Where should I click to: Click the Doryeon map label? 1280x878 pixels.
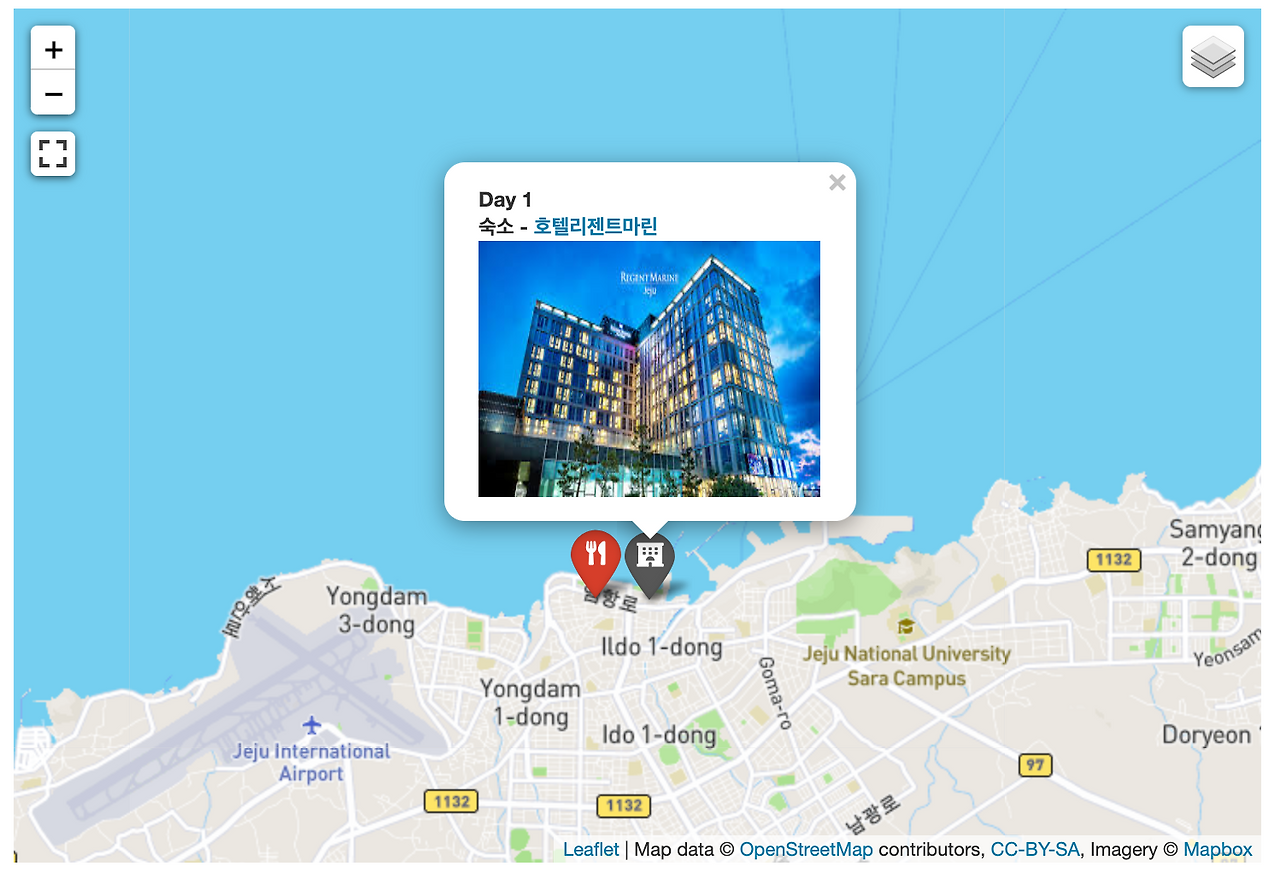pos(1206,735)
